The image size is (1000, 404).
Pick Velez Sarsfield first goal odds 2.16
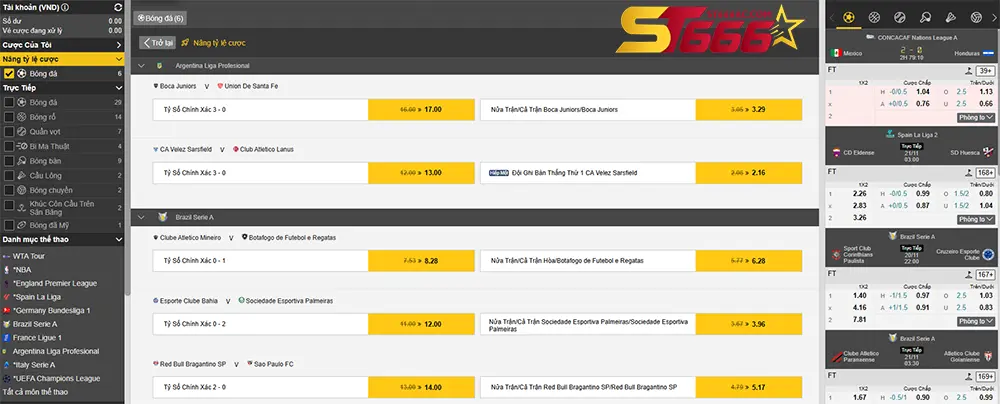[749, 173]
